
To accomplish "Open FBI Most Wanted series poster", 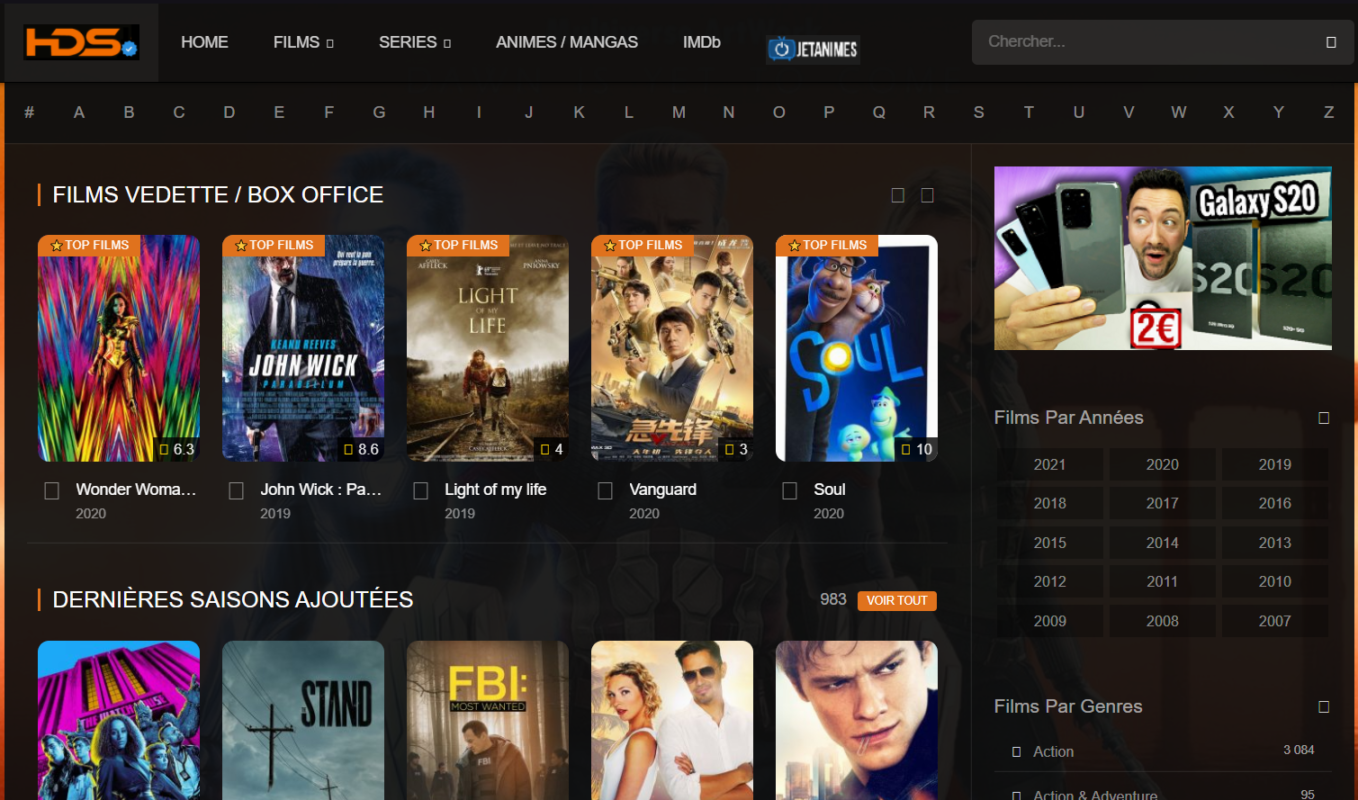I will coord(488,720).
